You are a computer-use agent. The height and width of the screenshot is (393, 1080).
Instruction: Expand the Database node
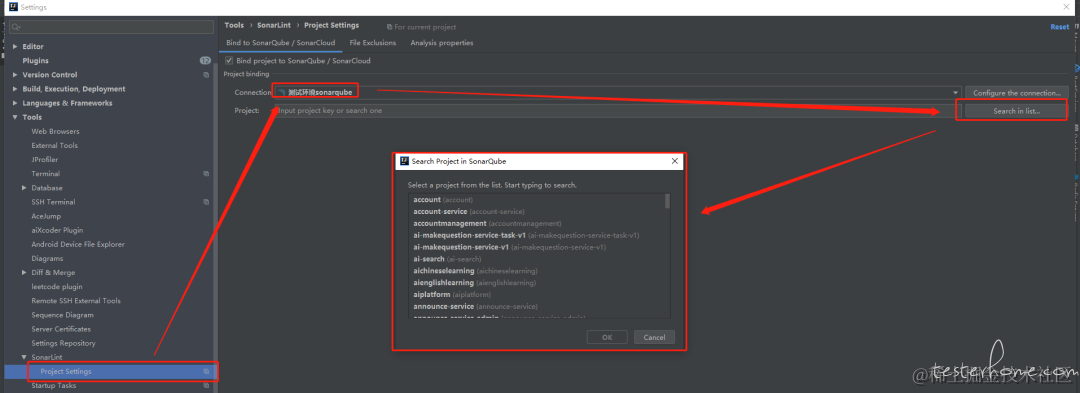point(24,188)
